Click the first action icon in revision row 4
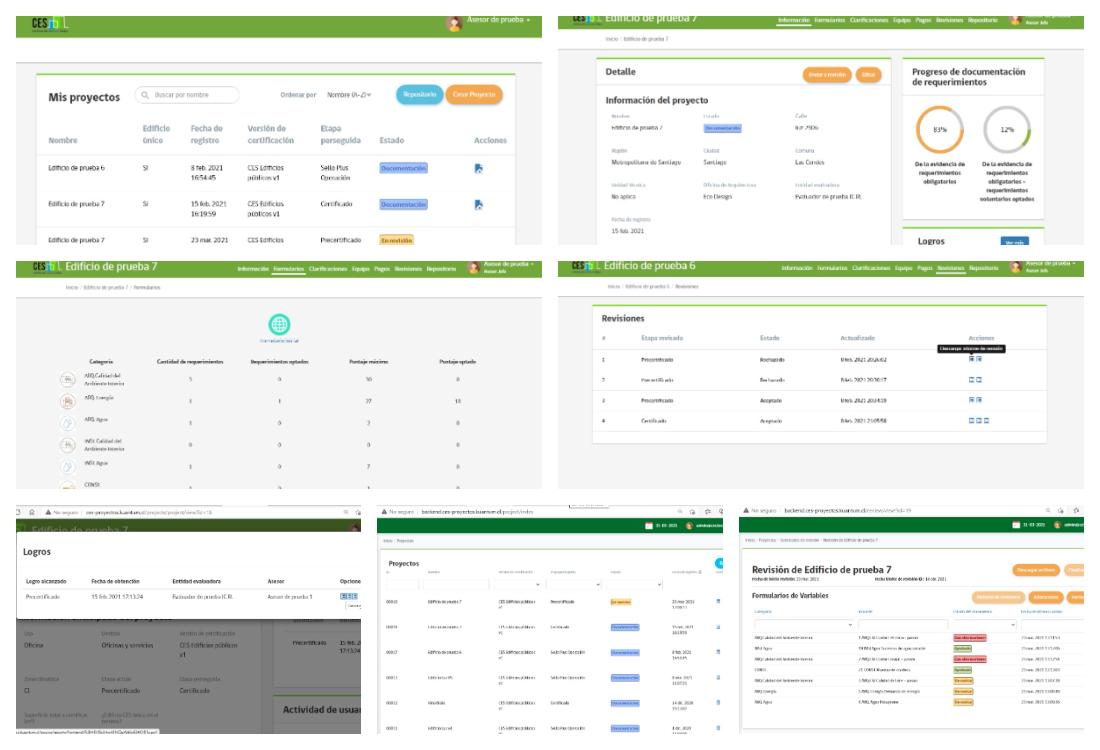Image resolution: width=1100 pixels, height=750 pixels. (x=972, y=421)
